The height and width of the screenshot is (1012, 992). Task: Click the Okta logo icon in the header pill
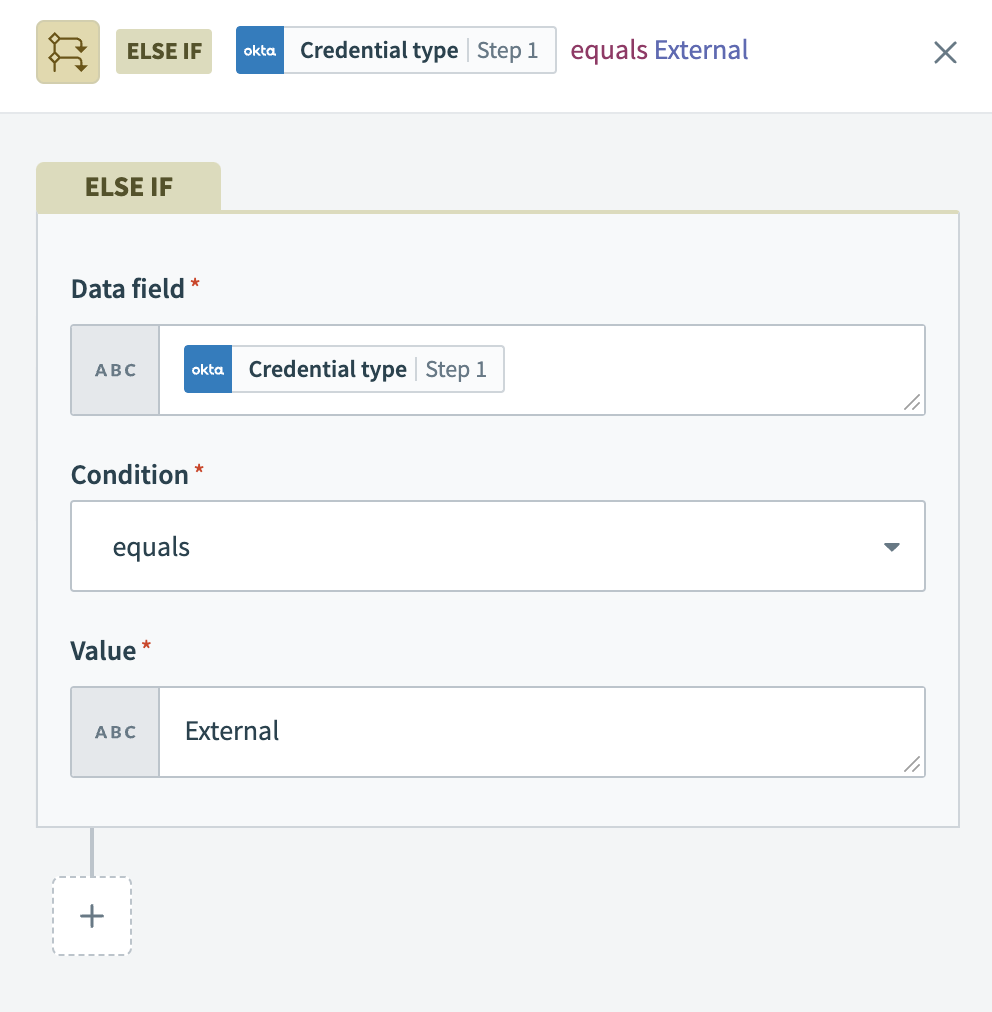(x=258, y=50)
